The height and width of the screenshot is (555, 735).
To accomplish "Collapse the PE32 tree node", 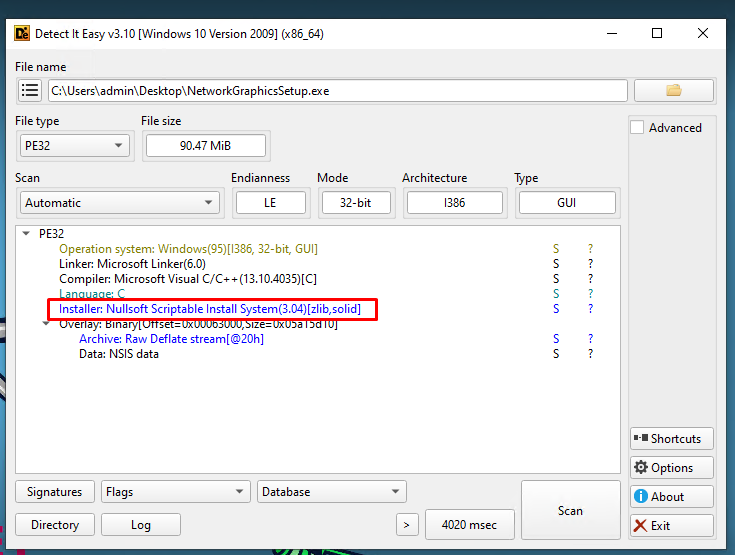I will coord(26,233).
